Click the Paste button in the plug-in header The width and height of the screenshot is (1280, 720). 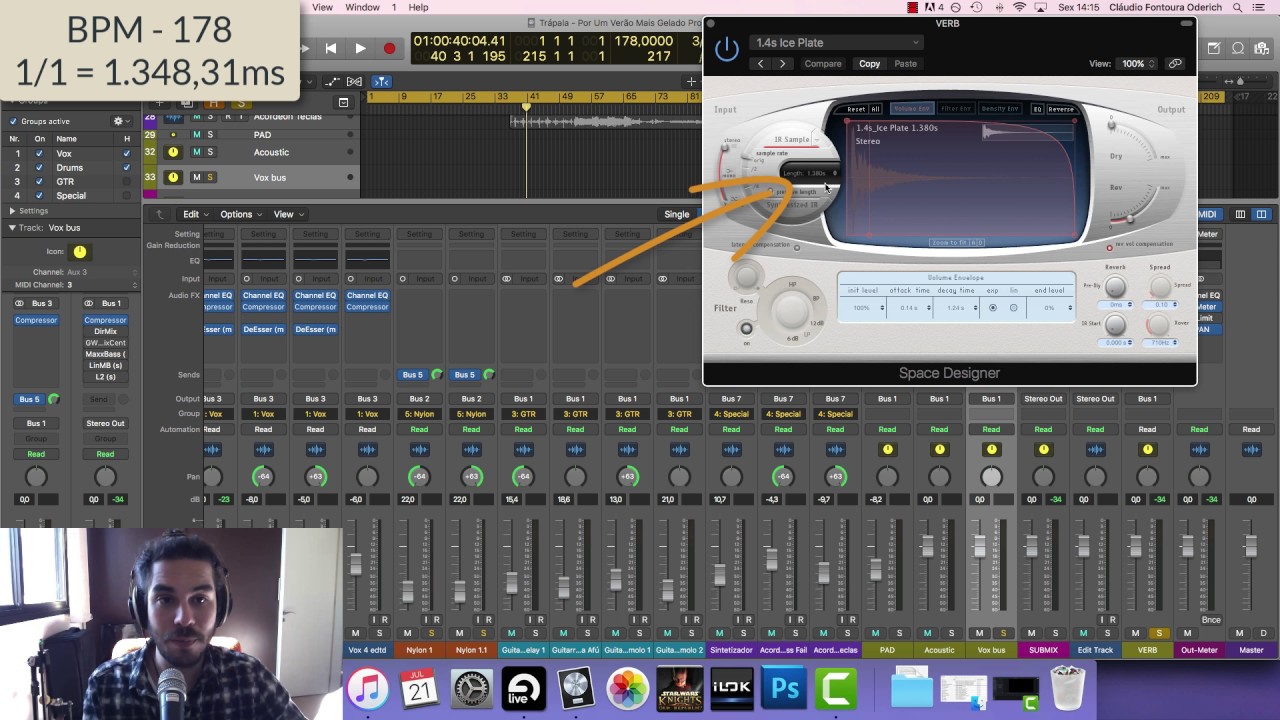coord(905,63)
